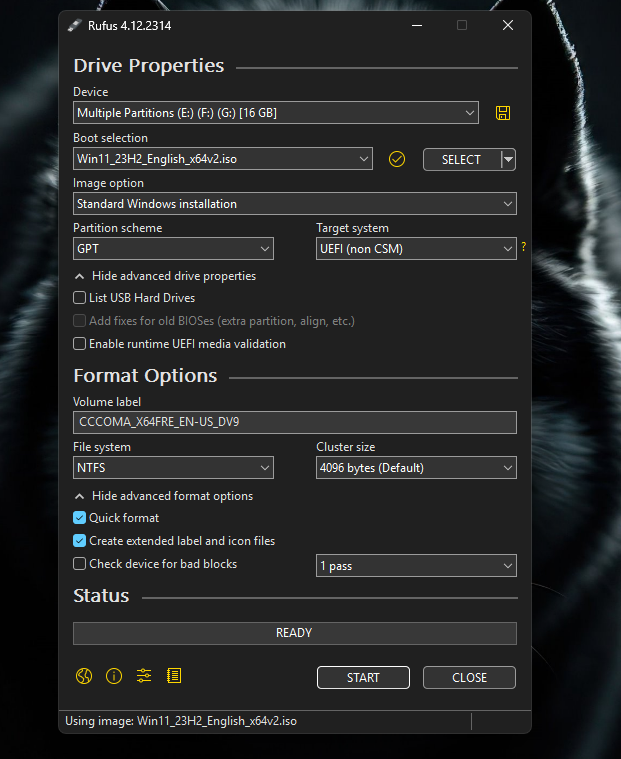Image resolution: width=621 pixels, height=759 pixels.
Task: Open the Image option dropdown
Action: click(295, 204)
